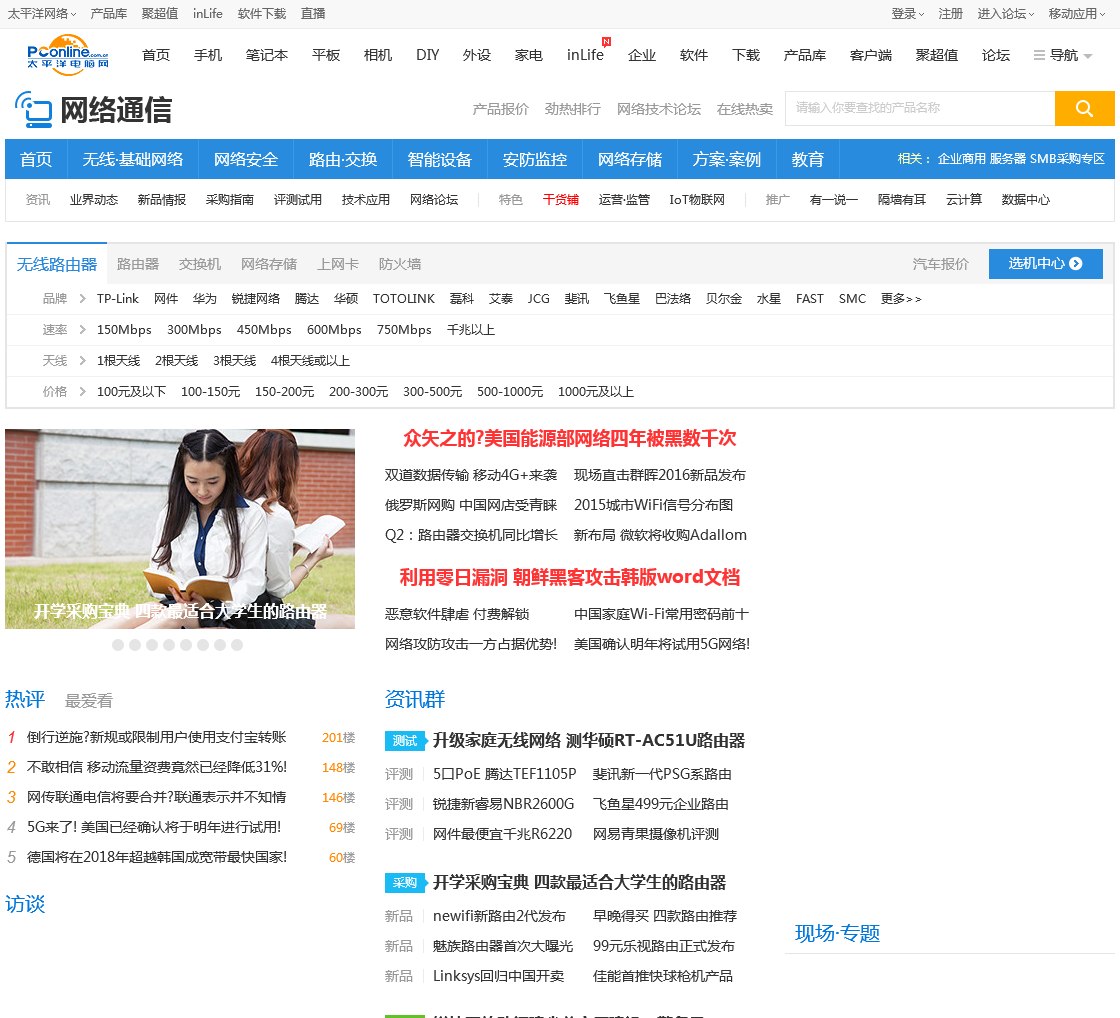Click the fourth carousel dot
The image size is (1120, 1018).
(169, 645)
